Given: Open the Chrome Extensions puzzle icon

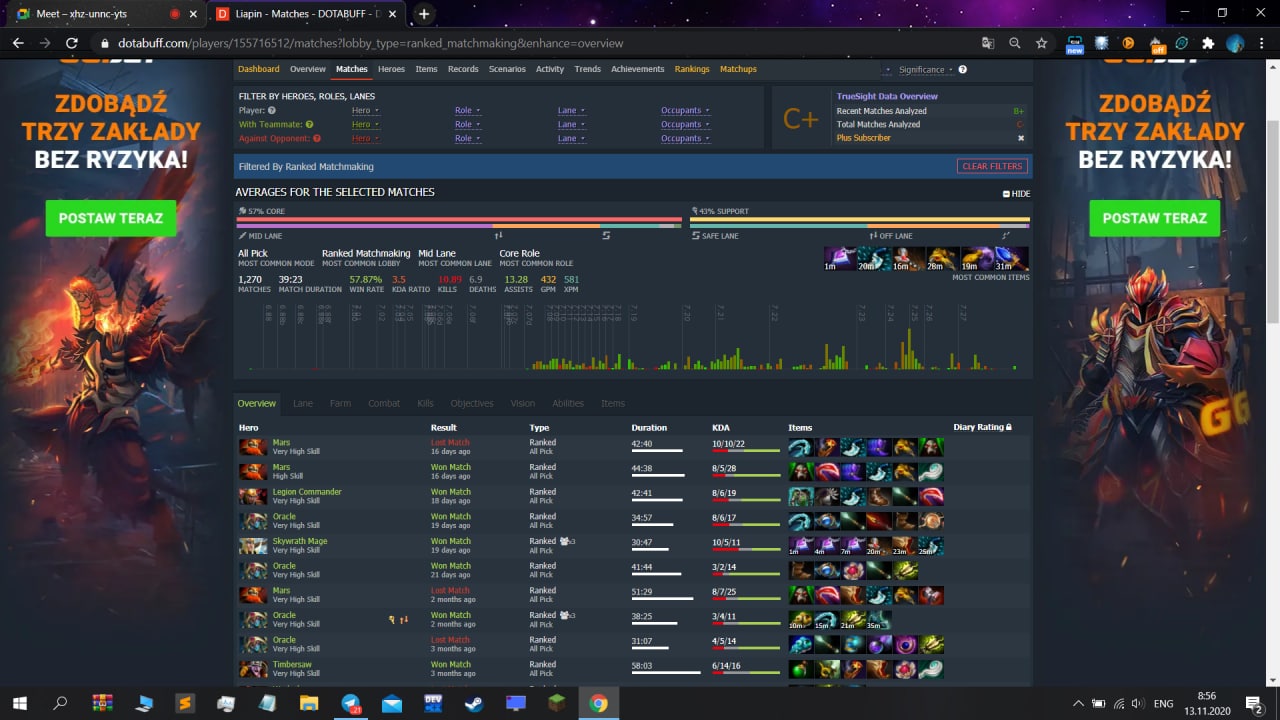Looking at the screenshot, I should [x=1208, y=43].
